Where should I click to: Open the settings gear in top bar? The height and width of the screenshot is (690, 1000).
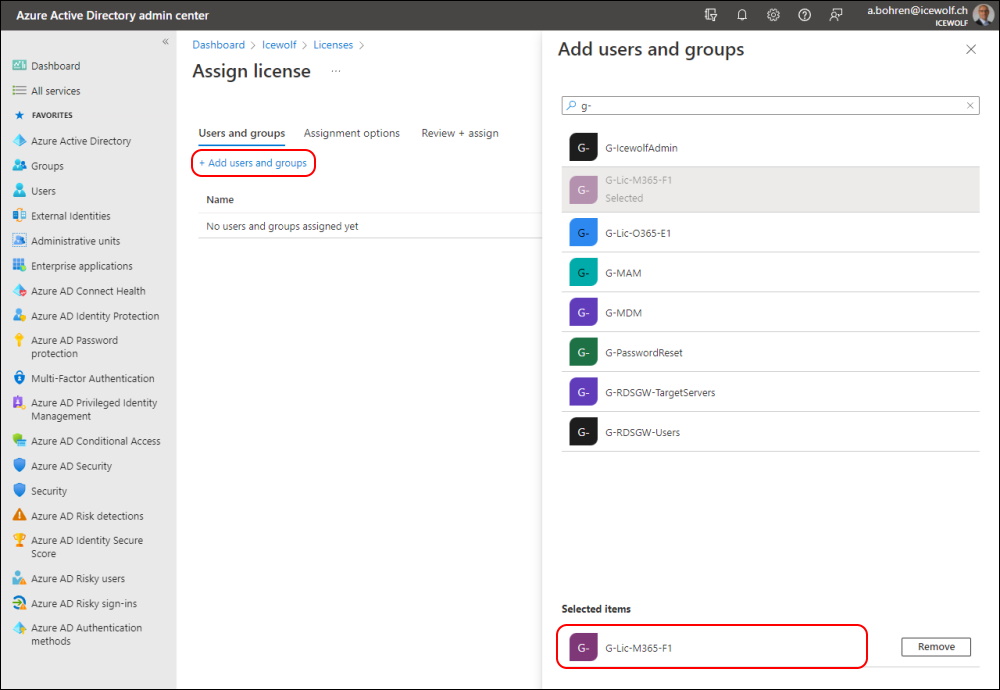pyautogui.click(x=773, y=15)
